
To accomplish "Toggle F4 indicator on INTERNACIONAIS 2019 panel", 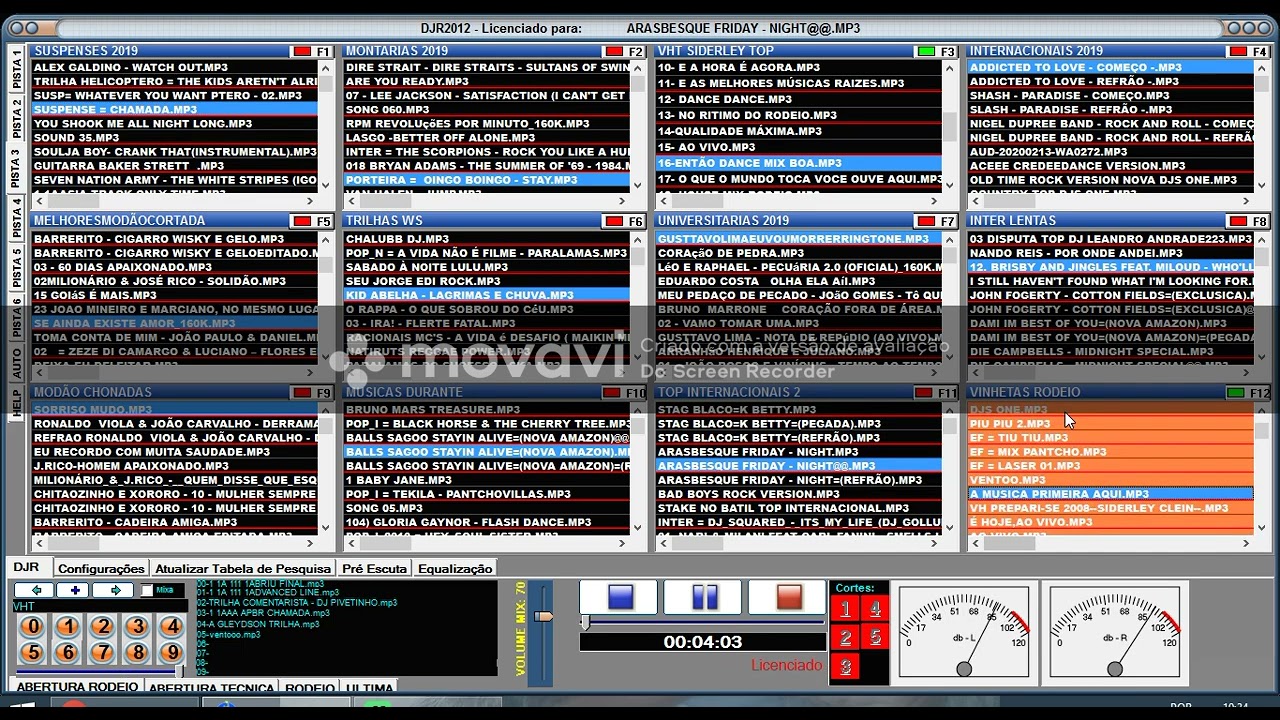I will point(1238,52).
